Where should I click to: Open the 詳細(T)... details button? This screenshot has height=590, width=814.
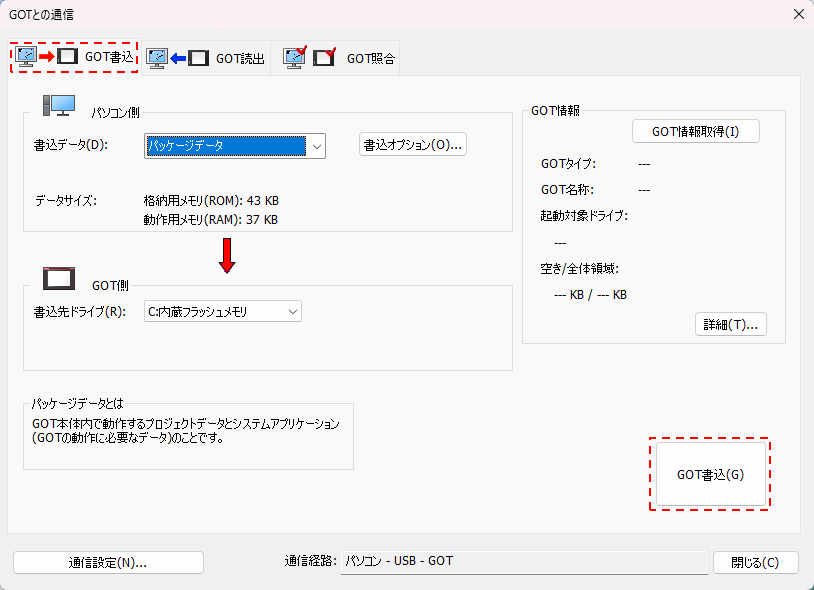[x=730, y=324]
